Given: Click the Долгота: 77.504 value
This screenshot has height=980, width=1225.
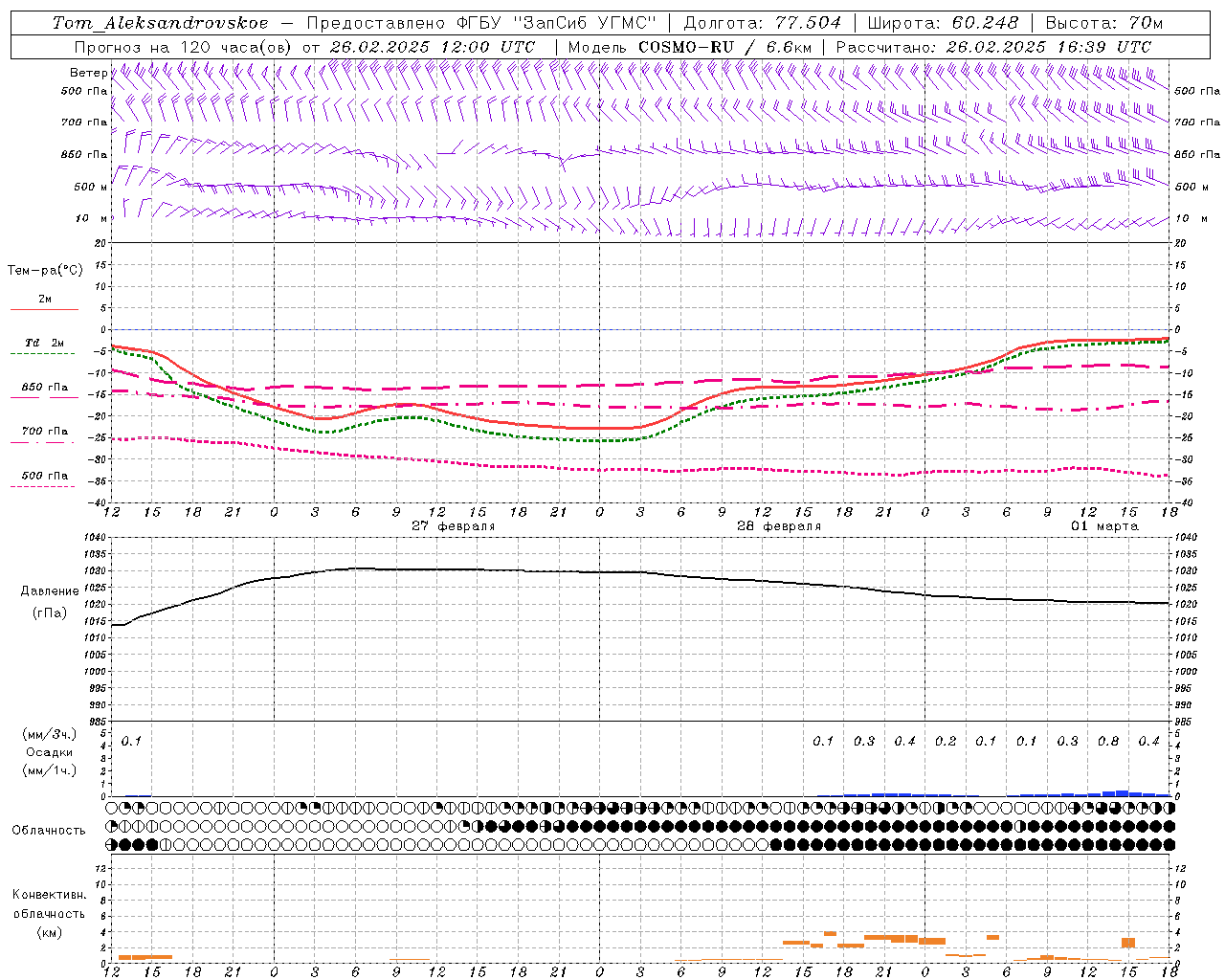Looking at the screenshot, I should [763, 23].
